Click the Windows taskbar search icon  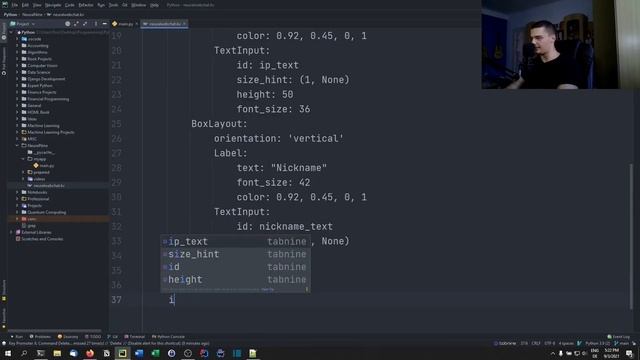click(24, 353)
